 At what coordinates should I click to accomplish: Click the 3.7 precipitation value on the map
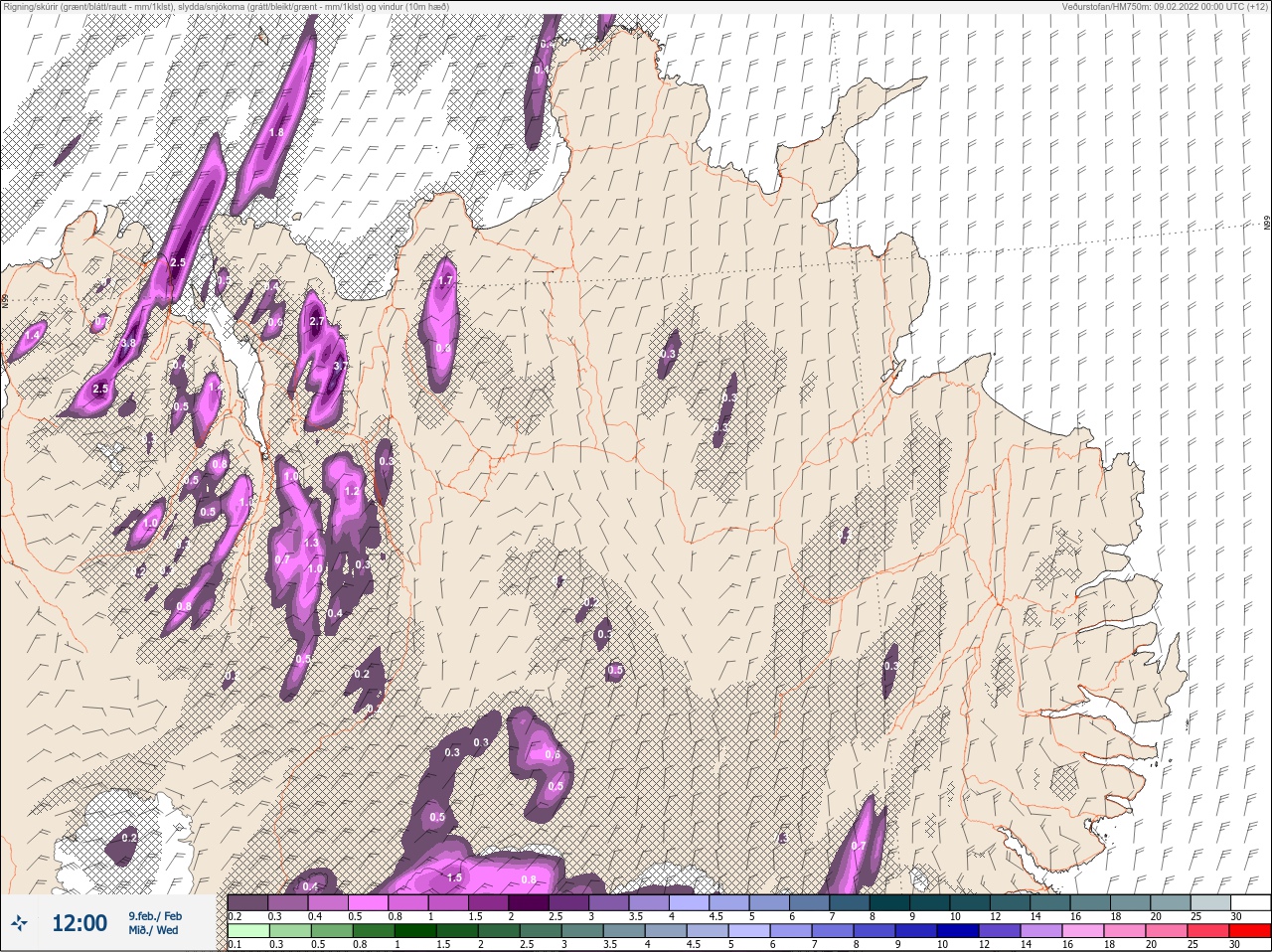(340, 366)
